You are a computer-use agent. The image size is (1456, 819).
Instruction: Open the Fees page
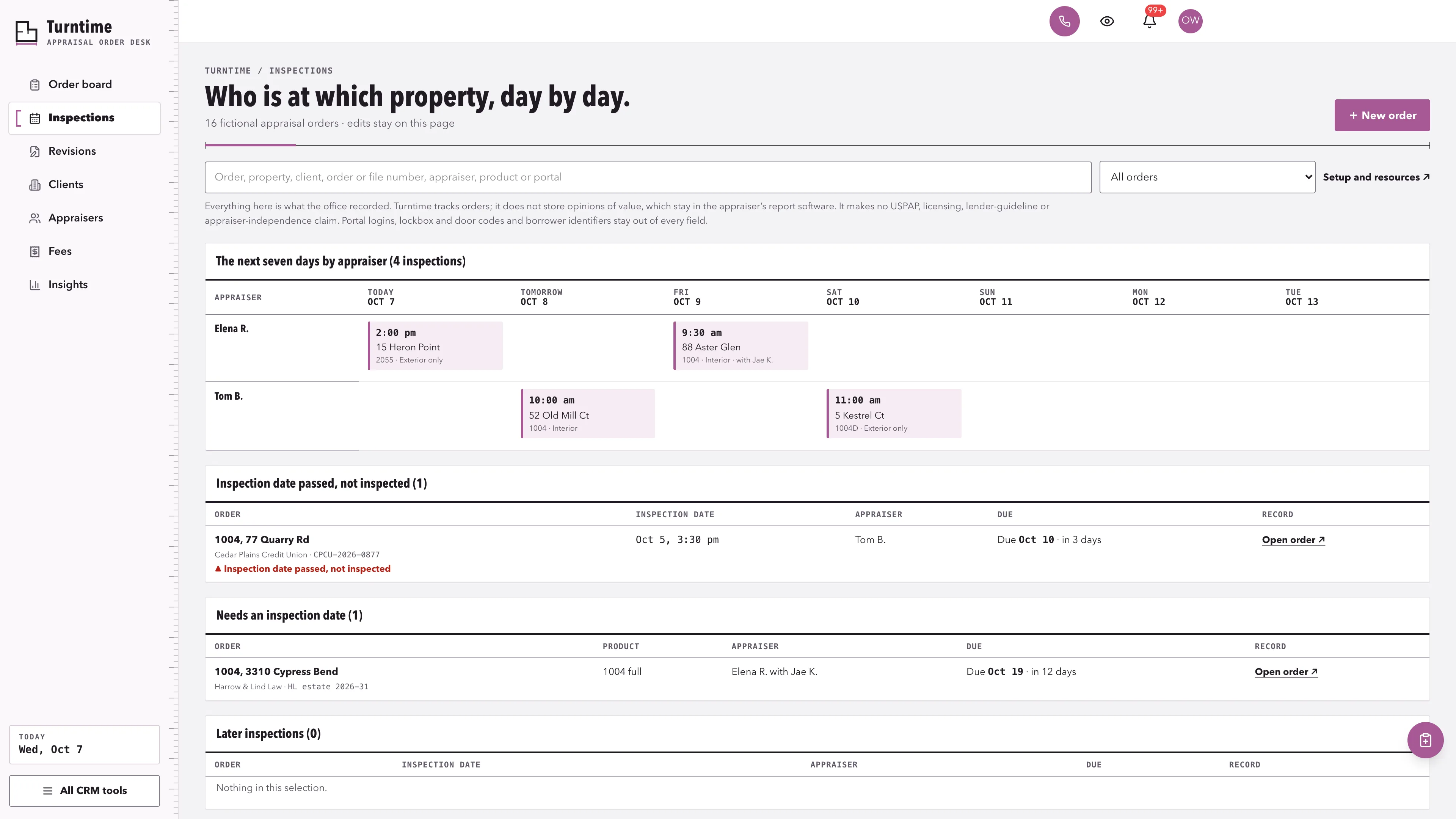85,251
